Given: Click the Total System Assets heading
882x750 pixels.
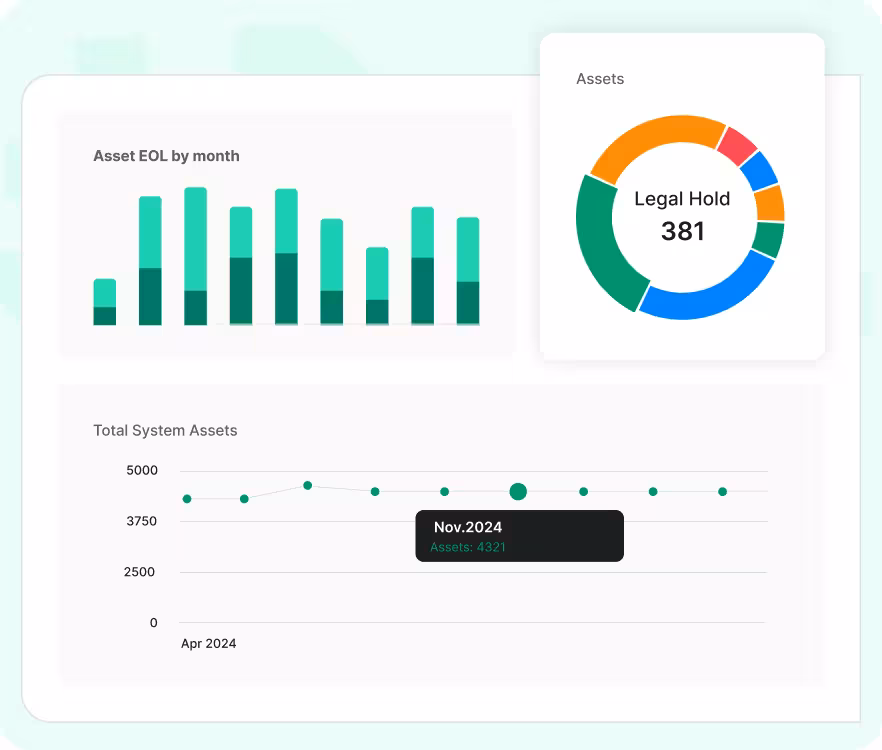Looking at the screenshot, I should [x=165, y=431].
